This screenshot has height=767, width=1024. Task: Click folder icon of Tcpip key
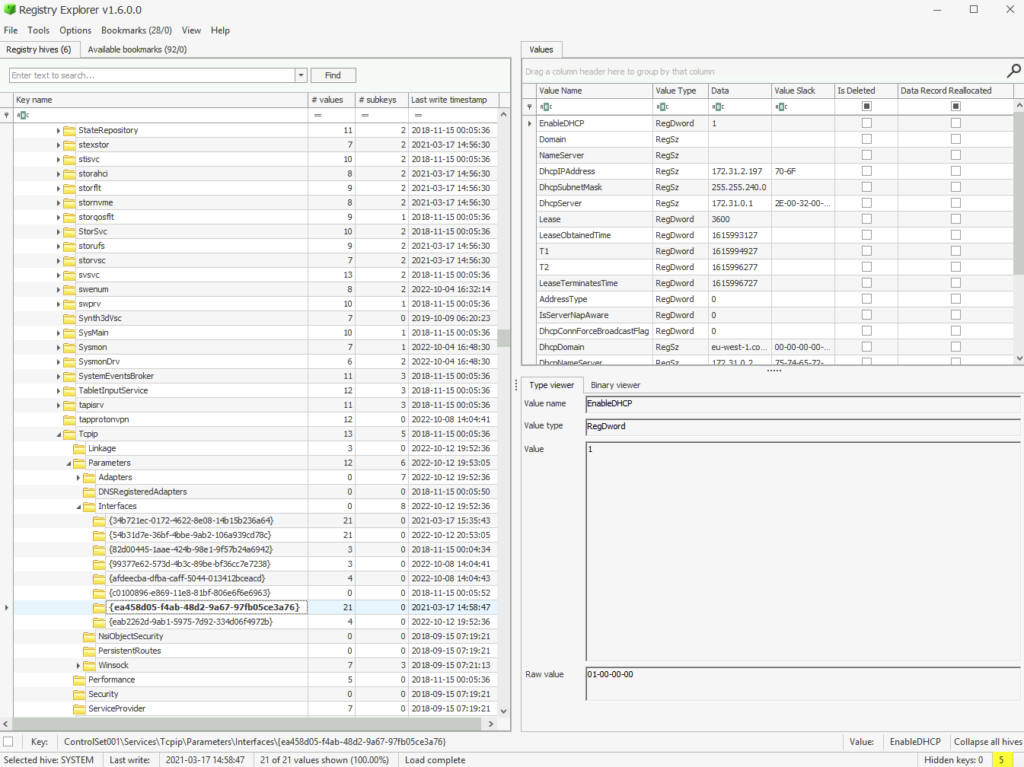(69, 434)
